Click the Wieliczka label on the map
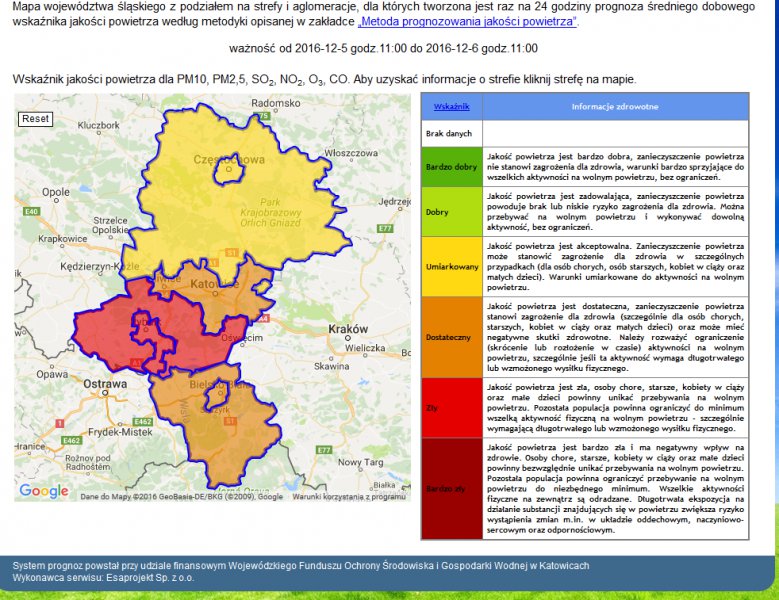The height and width of the screenshot is (600, 779). pos(365,348)
